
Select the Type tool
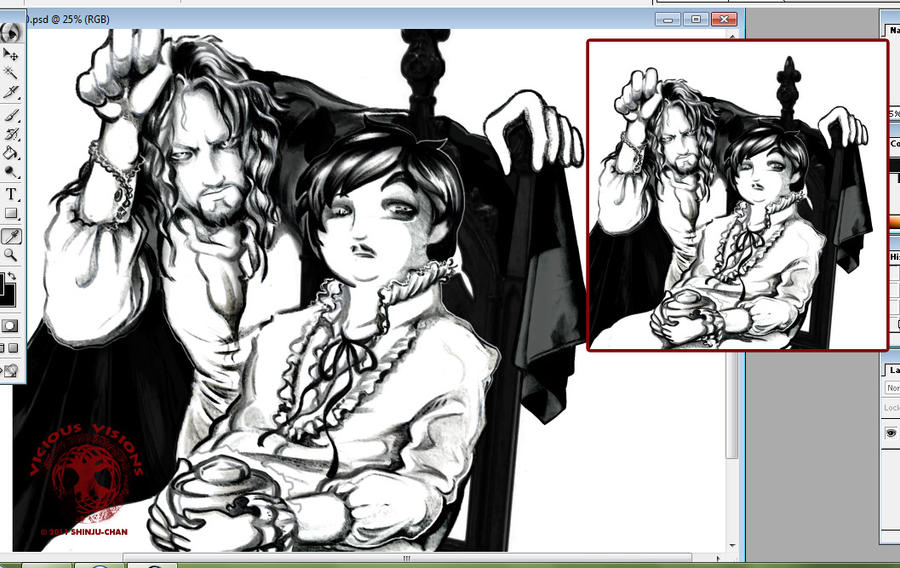click(x=11, y=194)
